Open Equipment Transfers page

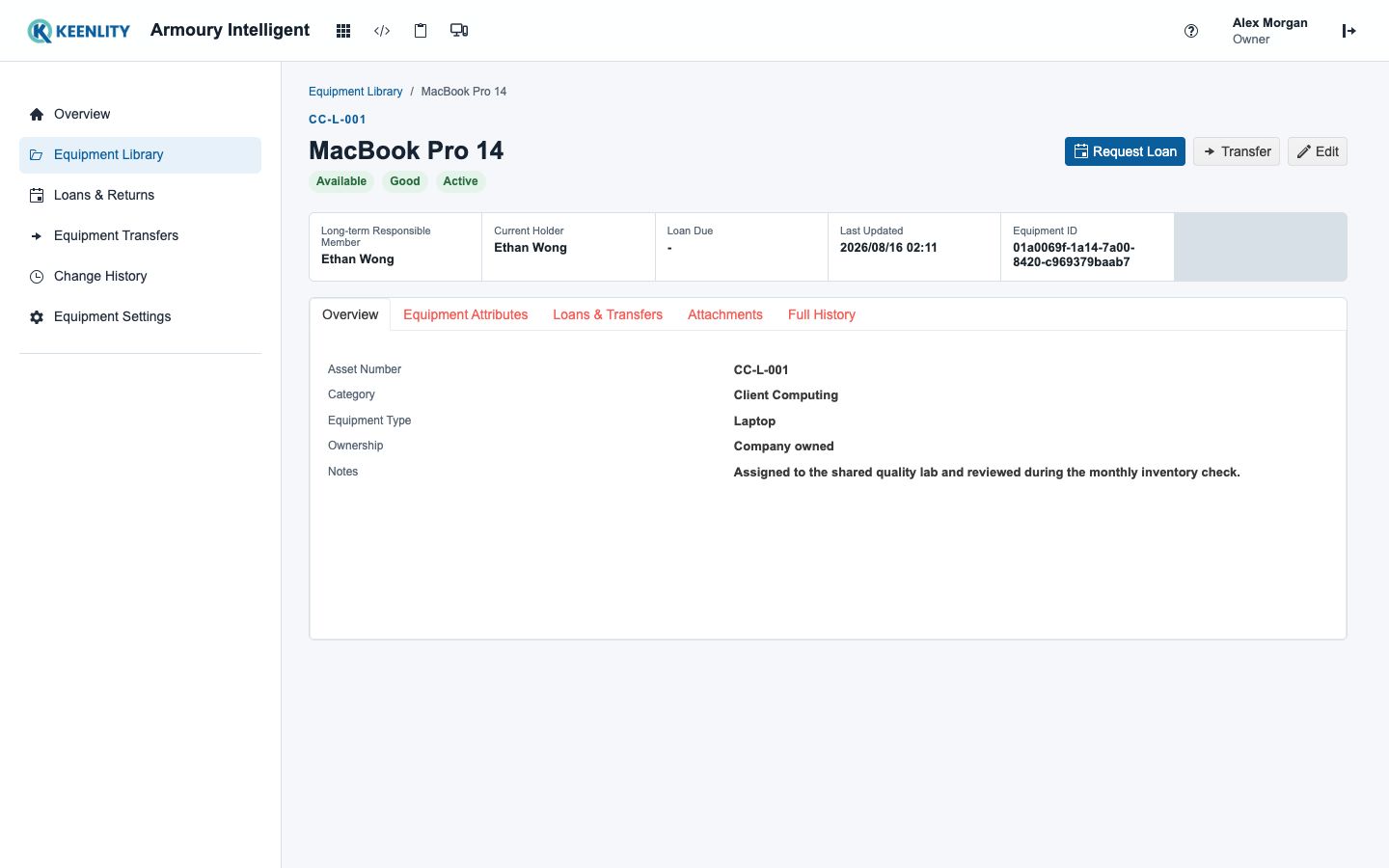tap(140, 236)
